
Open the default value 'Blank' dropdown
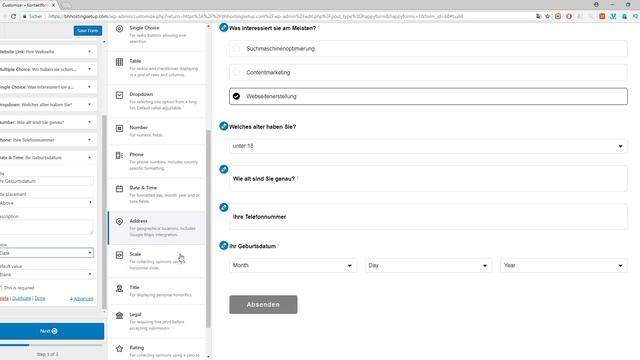(x=47, y=274)
